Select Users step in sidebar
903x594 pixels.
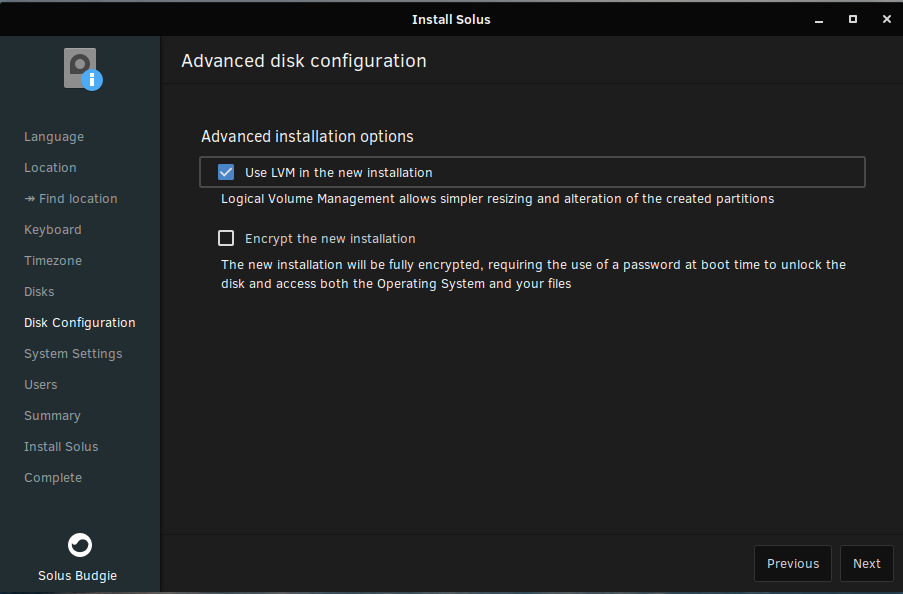coord(41,385)
